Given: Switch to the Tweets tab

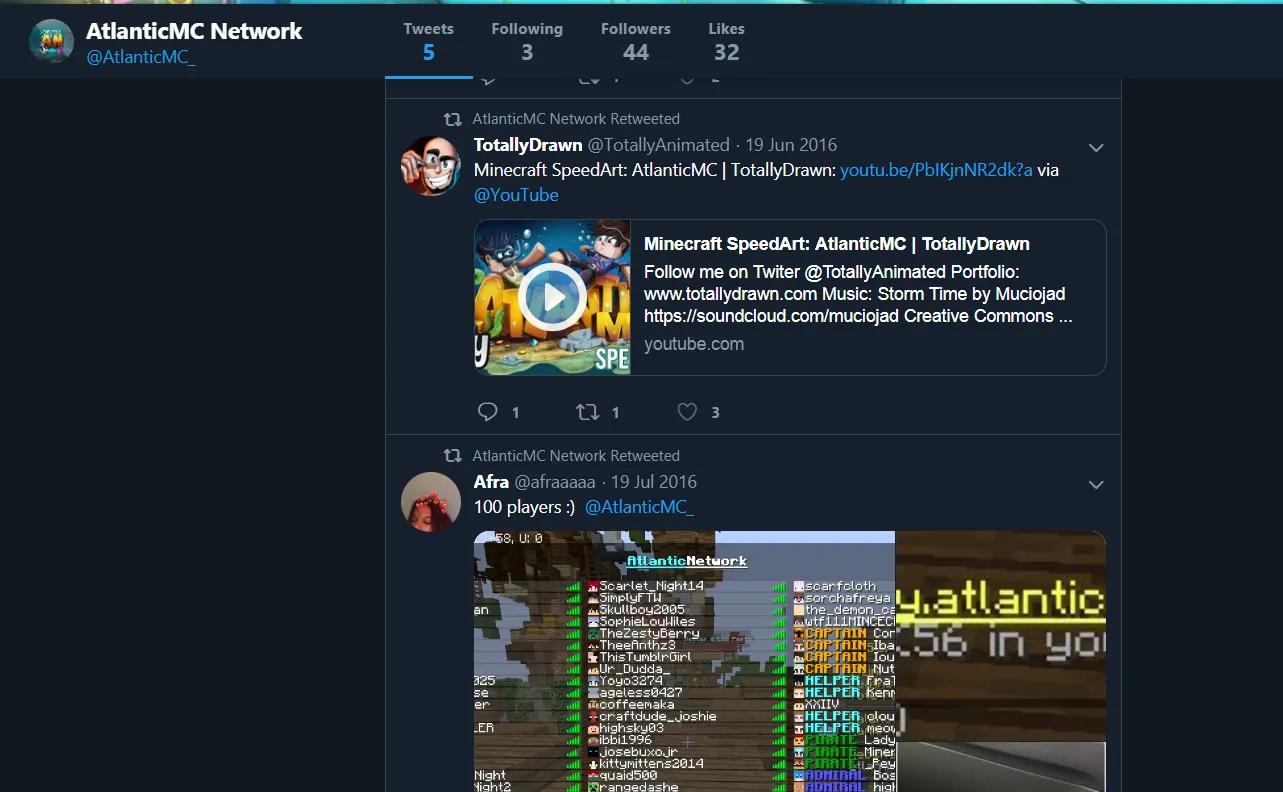Looking at the screenshot, I should (x=428, y=41).
